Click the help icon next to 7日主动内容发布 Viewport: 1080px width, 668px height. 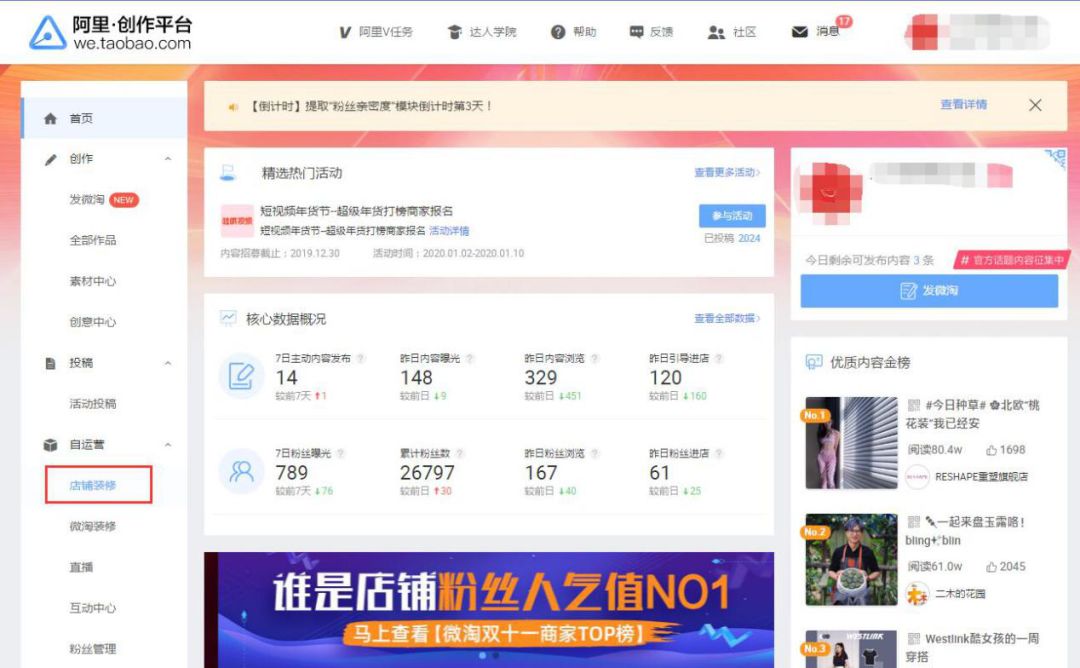(360, 358)
